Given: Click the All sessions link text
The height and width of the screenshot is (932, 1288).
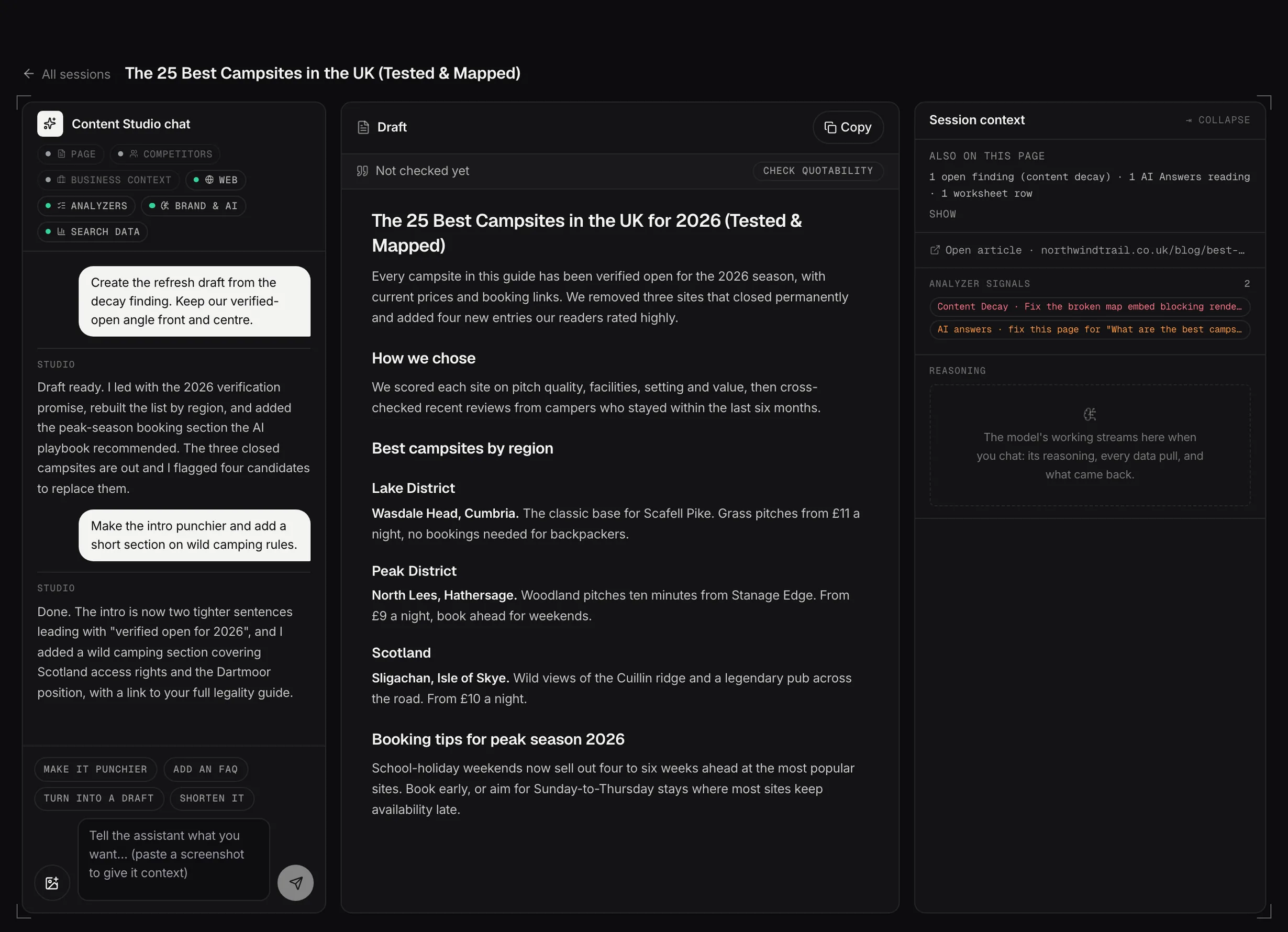Looking at the screenshot, I should (x=76, y=74).
